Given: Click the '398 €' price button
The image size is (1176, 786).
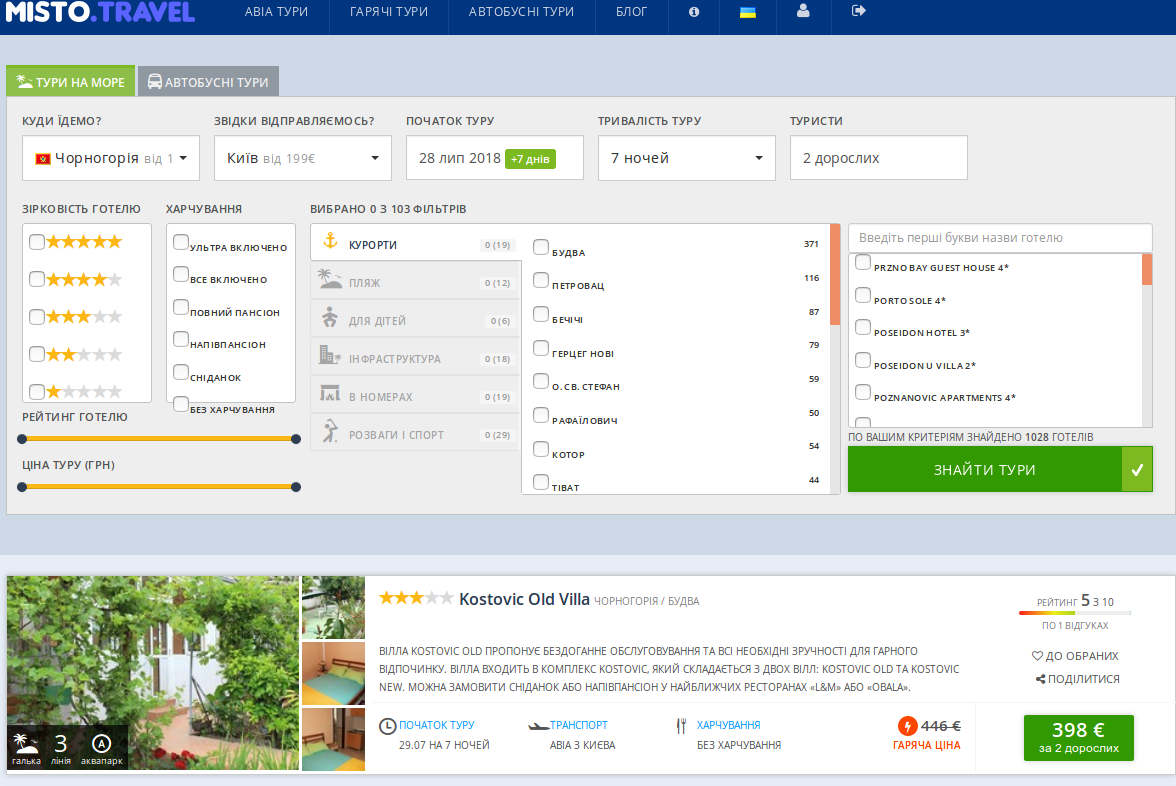Looking at the screenshot, I should click(x=1078, y=737).
